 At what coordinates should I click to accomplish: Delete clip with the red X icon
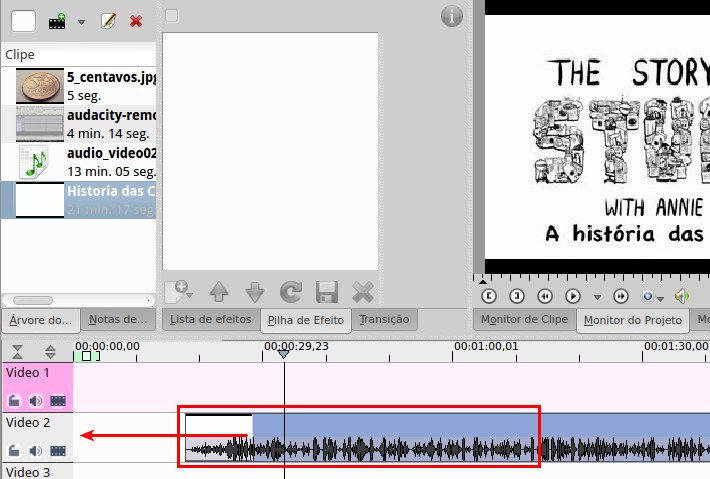136,20
